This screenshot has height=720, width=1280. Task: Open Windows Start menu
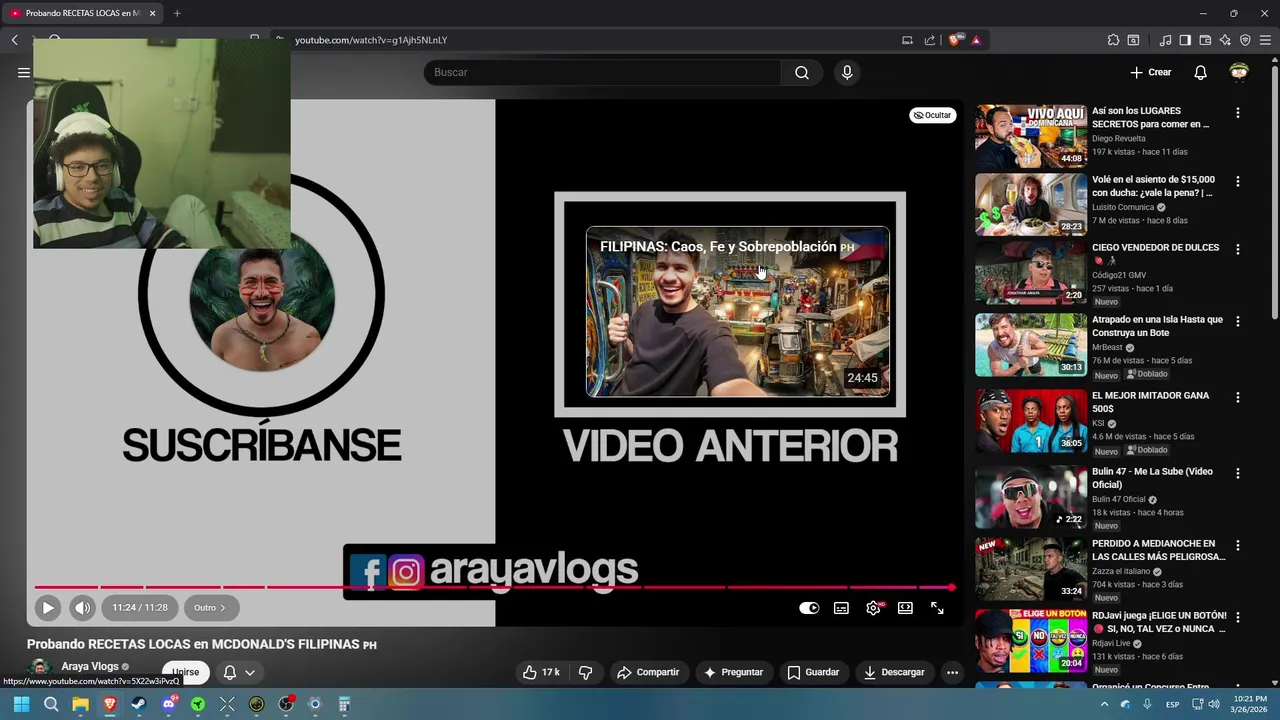pos(21,704)
